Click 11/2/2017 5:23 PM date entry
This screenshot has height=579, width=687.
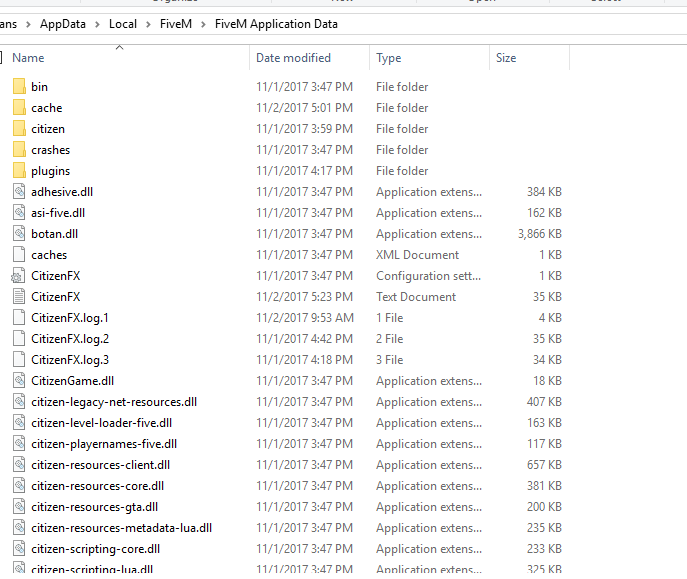pos(305,297)
